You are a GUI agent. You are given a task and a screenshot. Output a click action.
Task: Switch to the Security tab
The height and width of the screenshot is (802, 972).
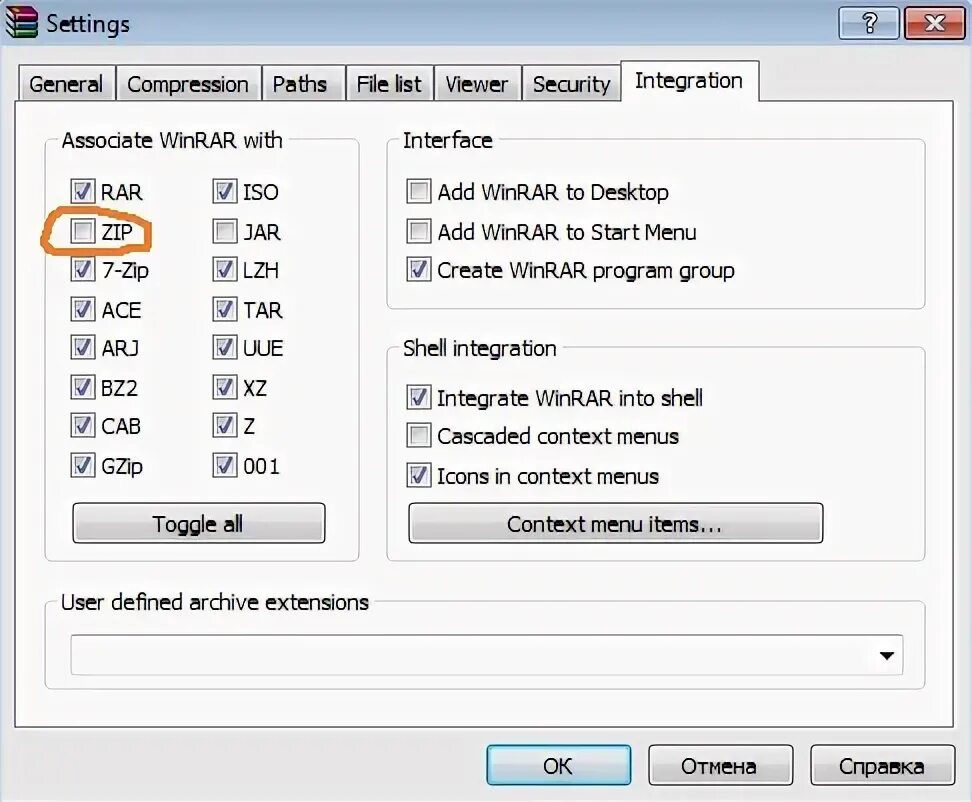point(572,84)
